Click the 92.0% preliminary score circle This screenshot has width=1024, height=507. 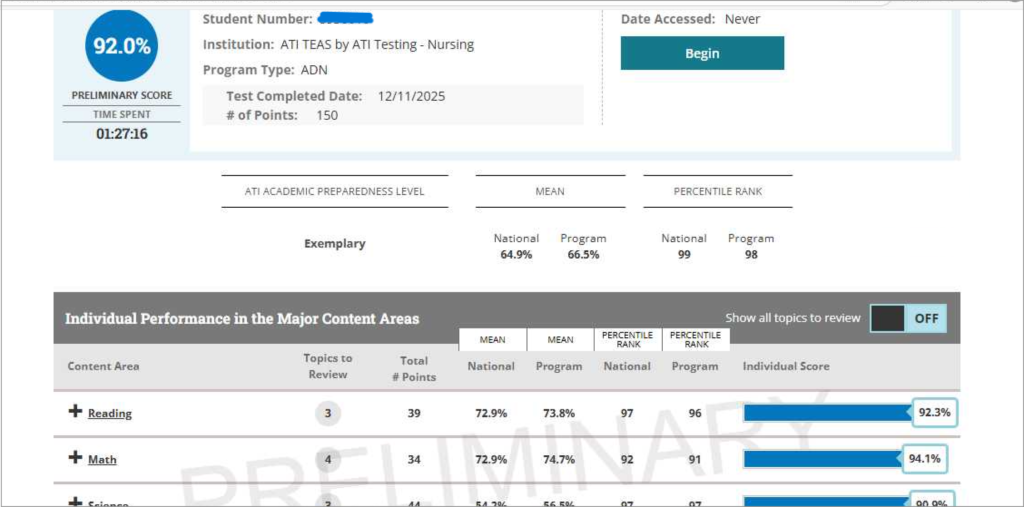point(122,46)
